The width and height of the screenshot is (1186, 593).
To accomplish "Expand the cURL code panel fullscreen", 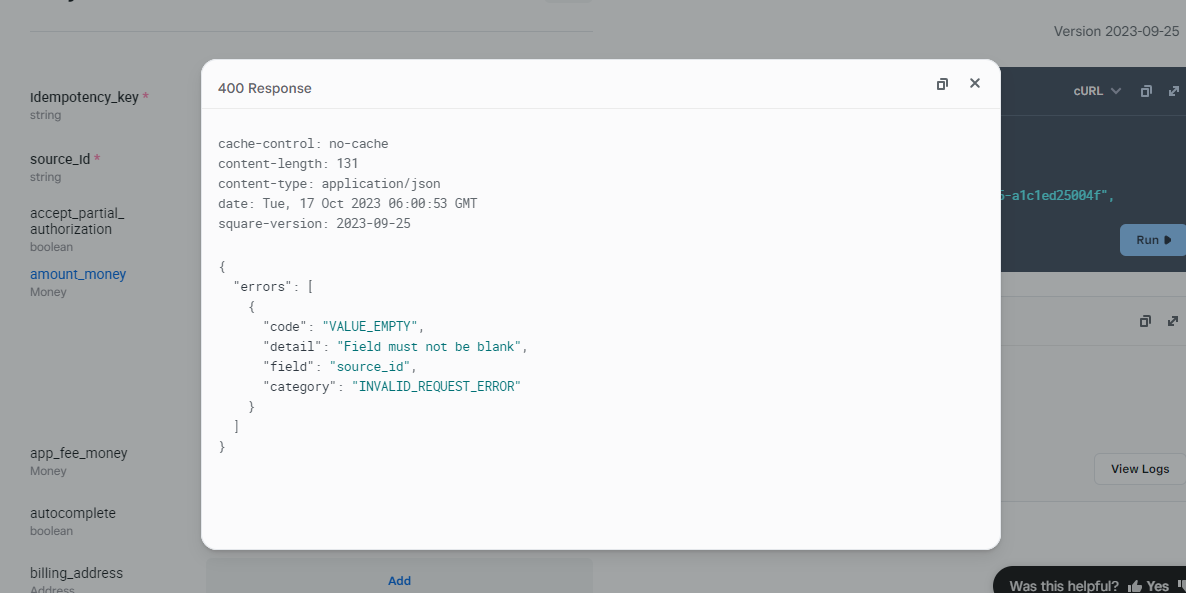I will point(1173,91).
